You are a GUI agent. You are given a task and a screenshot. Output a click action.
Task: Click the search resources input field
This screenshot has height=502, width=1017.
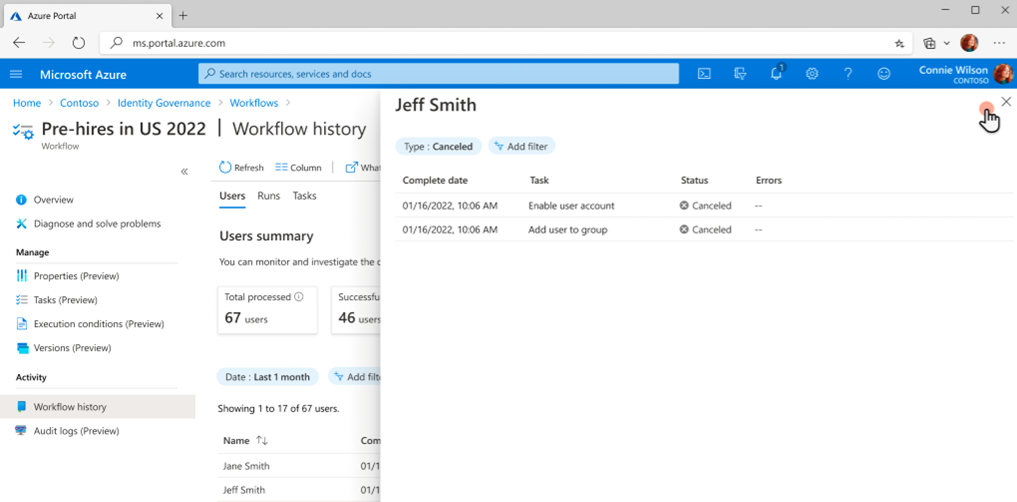point(438,74)
